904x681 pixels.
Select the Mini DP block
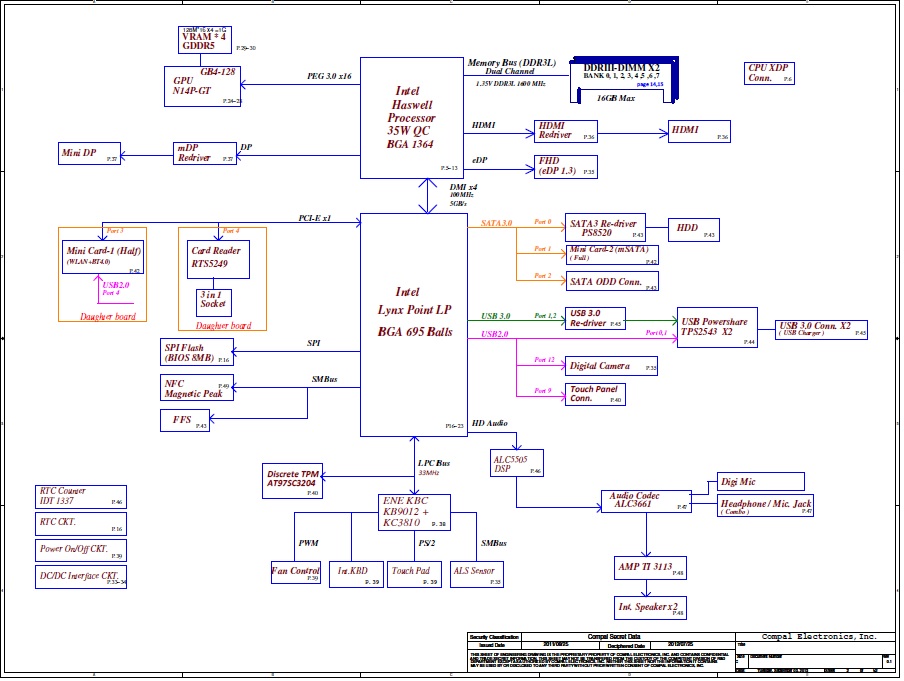pyautogui.click(x=89, y=154)
